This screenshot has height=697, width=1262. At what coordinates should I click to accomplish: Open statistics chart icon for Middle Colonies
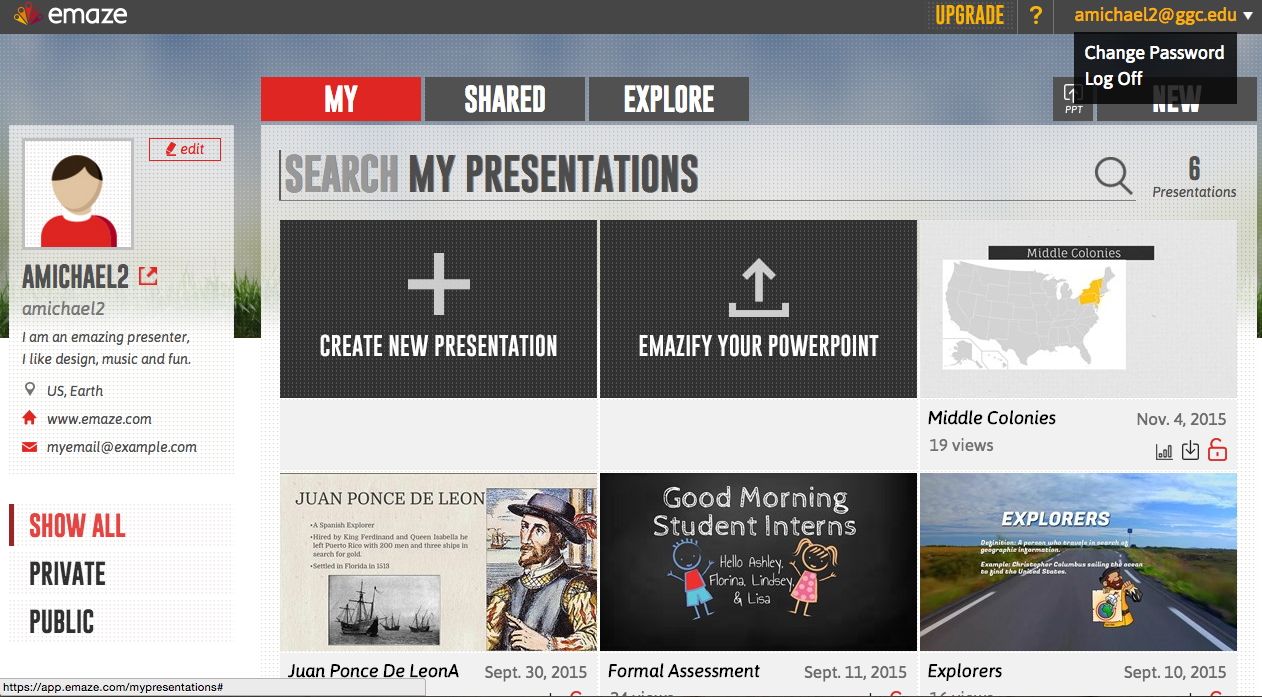[1164, 451]
